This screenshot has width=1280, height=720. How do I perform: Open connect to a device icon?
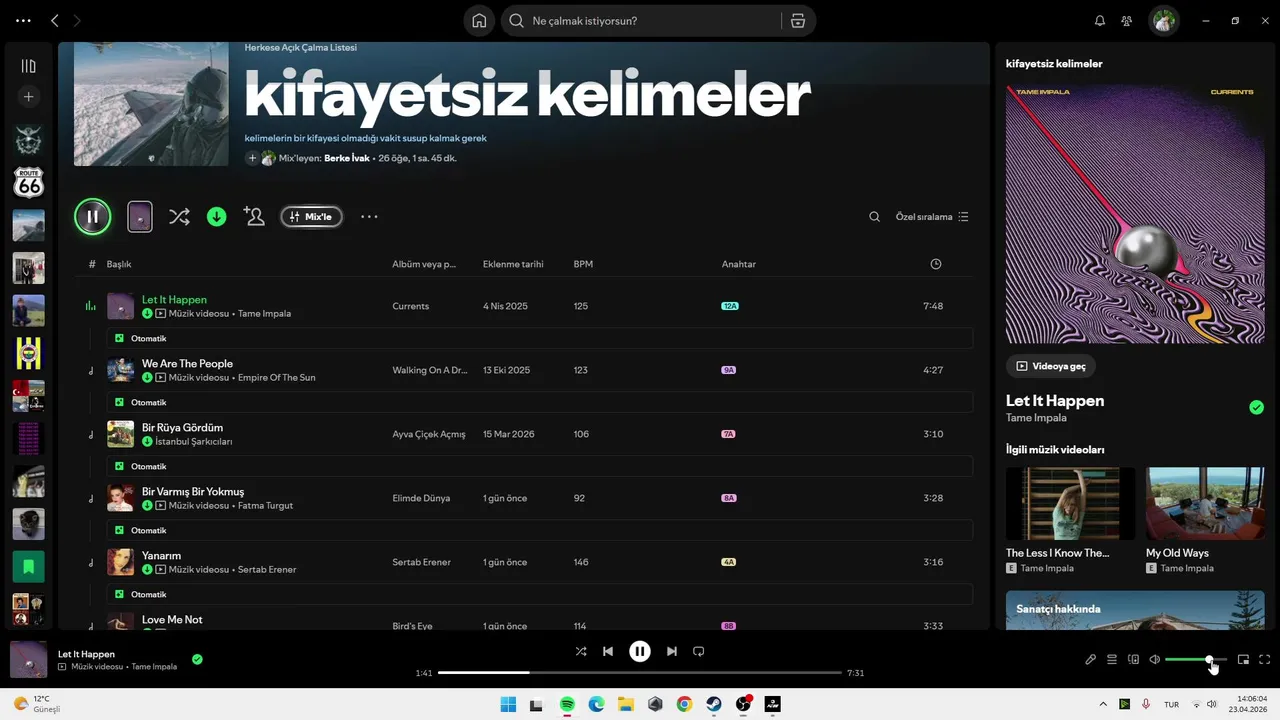pyautogui.click(x=1134, y=660)
